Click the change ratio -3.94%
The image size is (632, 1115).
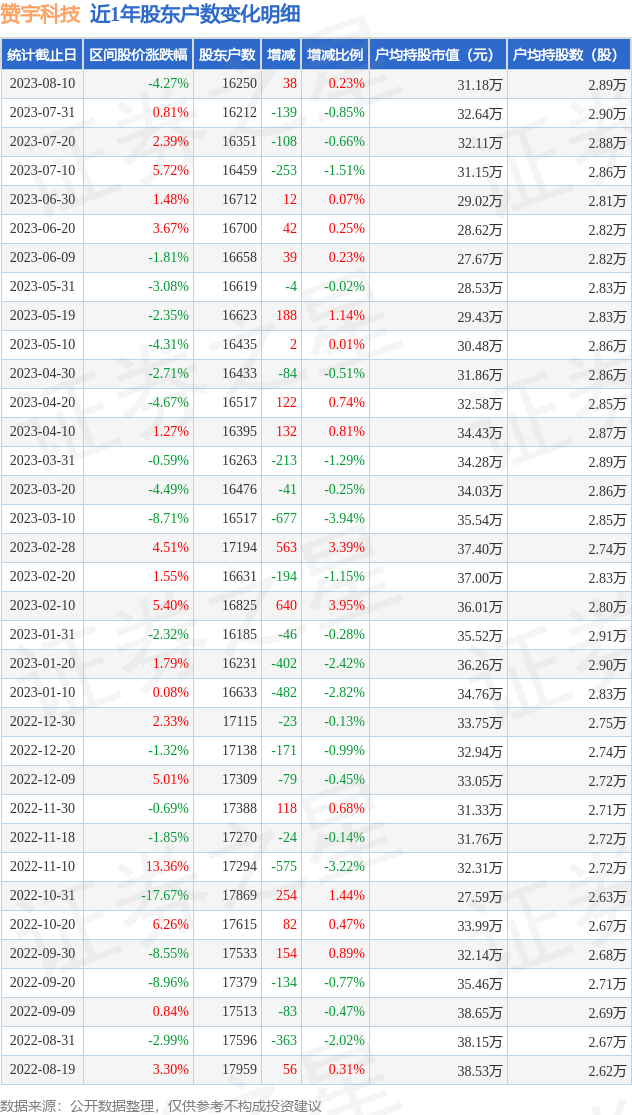pos(345,518)
